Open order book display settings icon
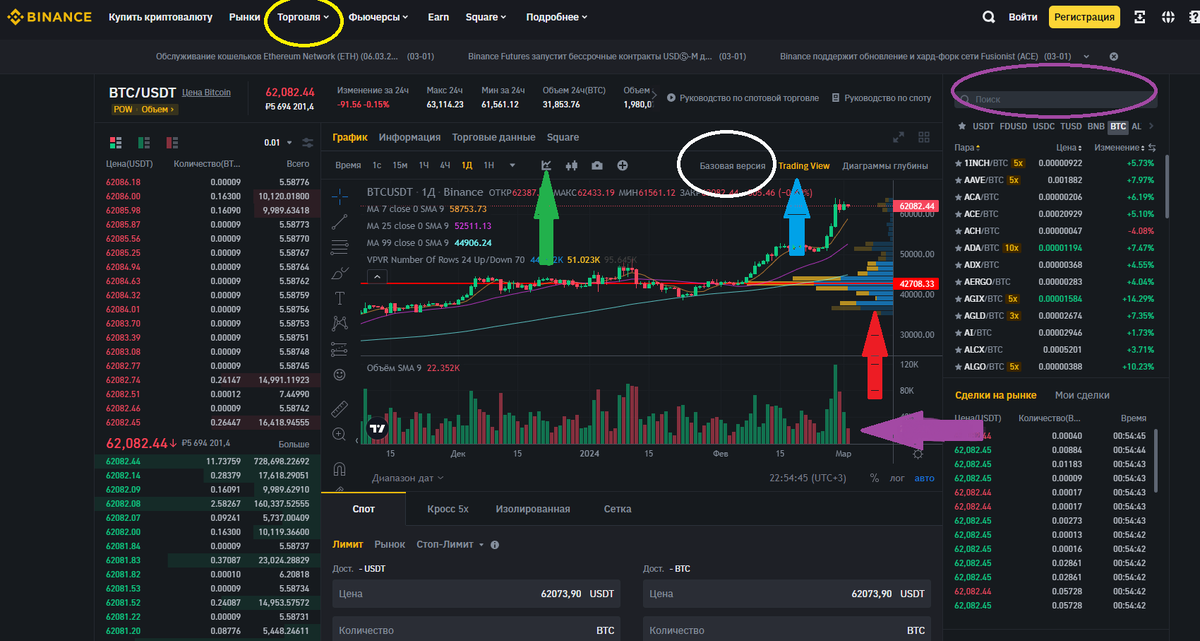 coord(308,143)
